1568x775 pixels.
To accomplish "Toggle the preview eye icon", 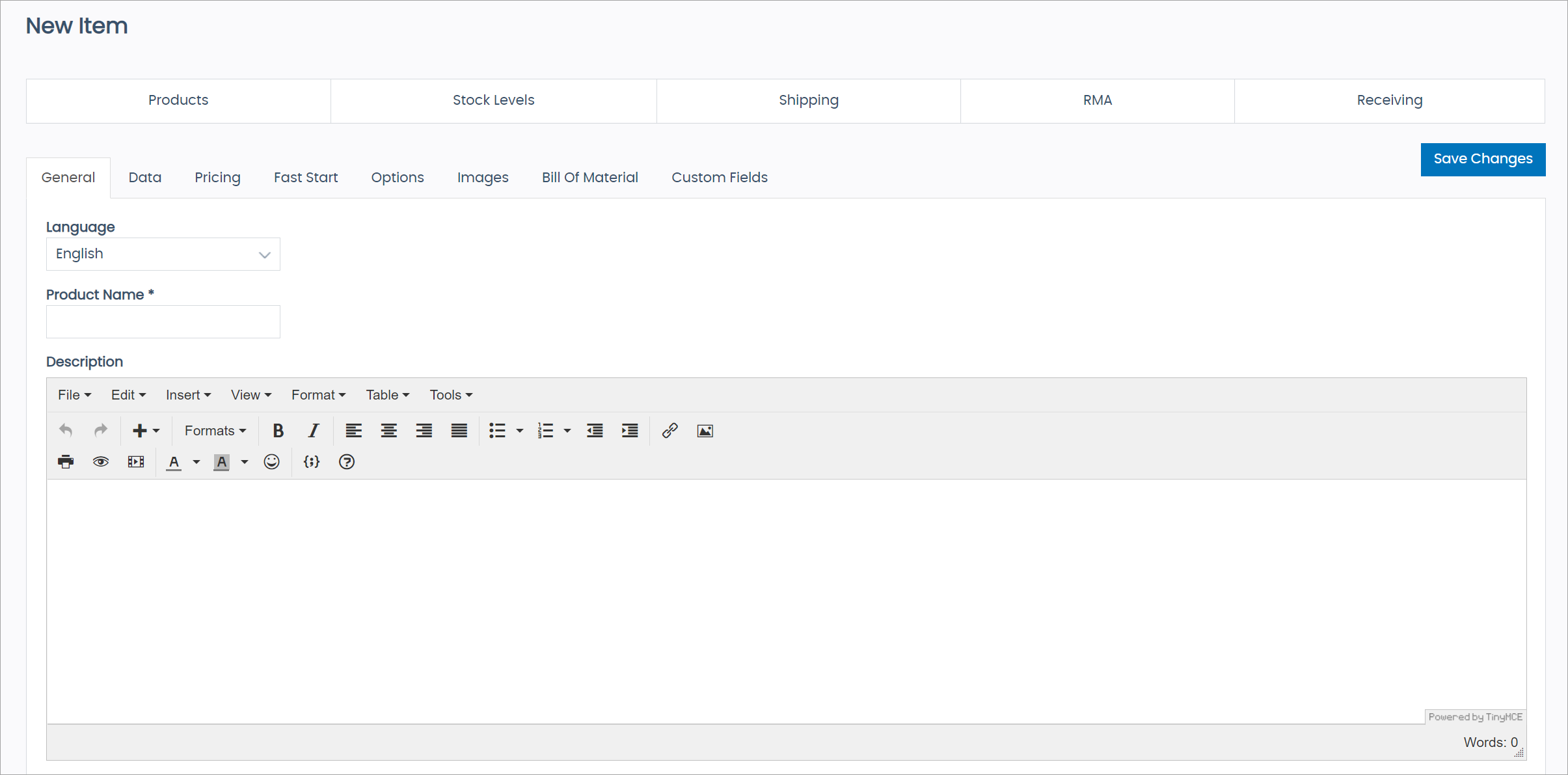I will (x=101, y=461).
